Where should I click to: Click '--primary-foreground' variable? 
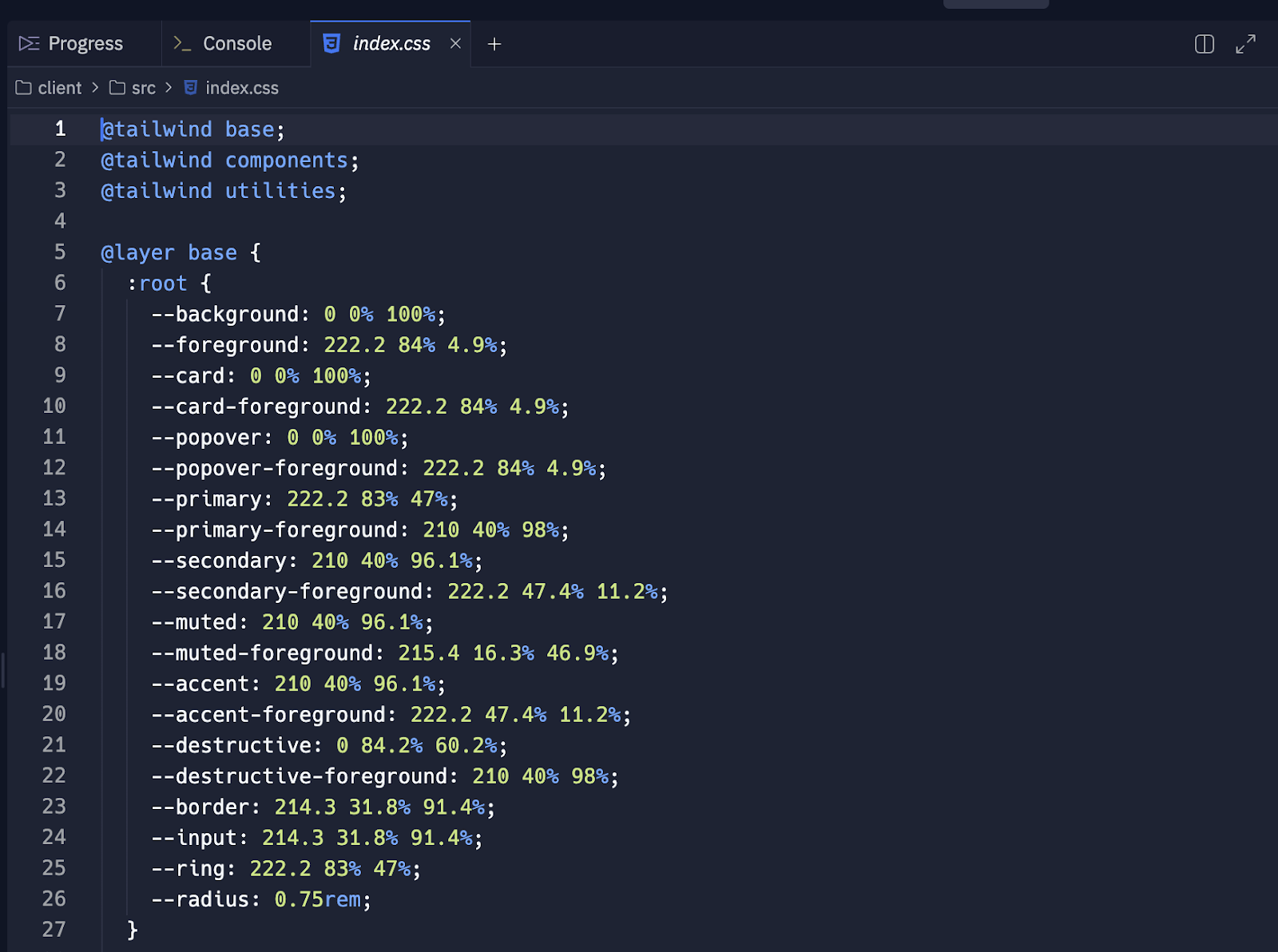(x=274, y=530)
